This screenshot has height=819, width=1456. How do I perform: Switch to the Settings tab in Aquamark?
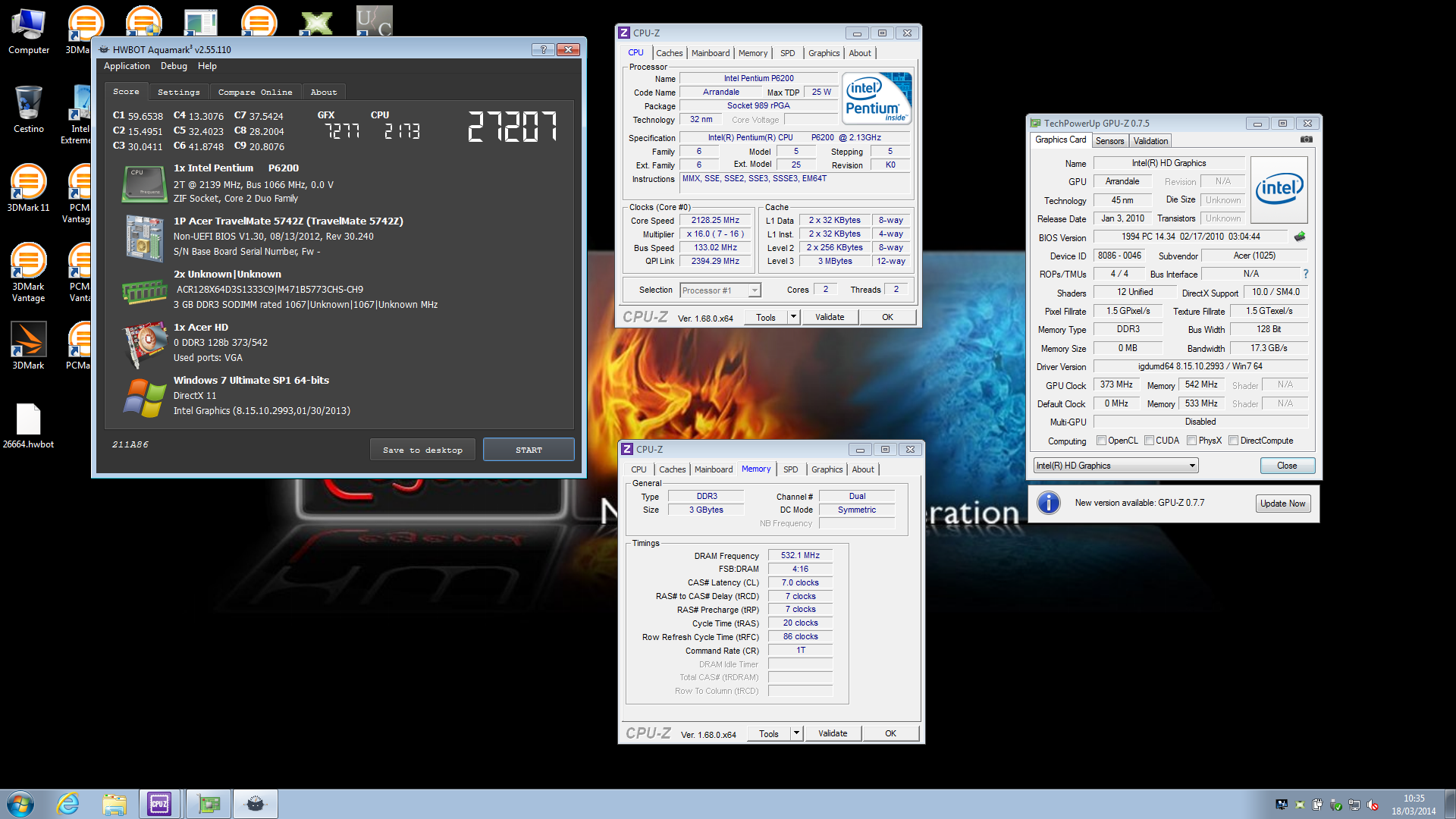(x=179, y=92)
